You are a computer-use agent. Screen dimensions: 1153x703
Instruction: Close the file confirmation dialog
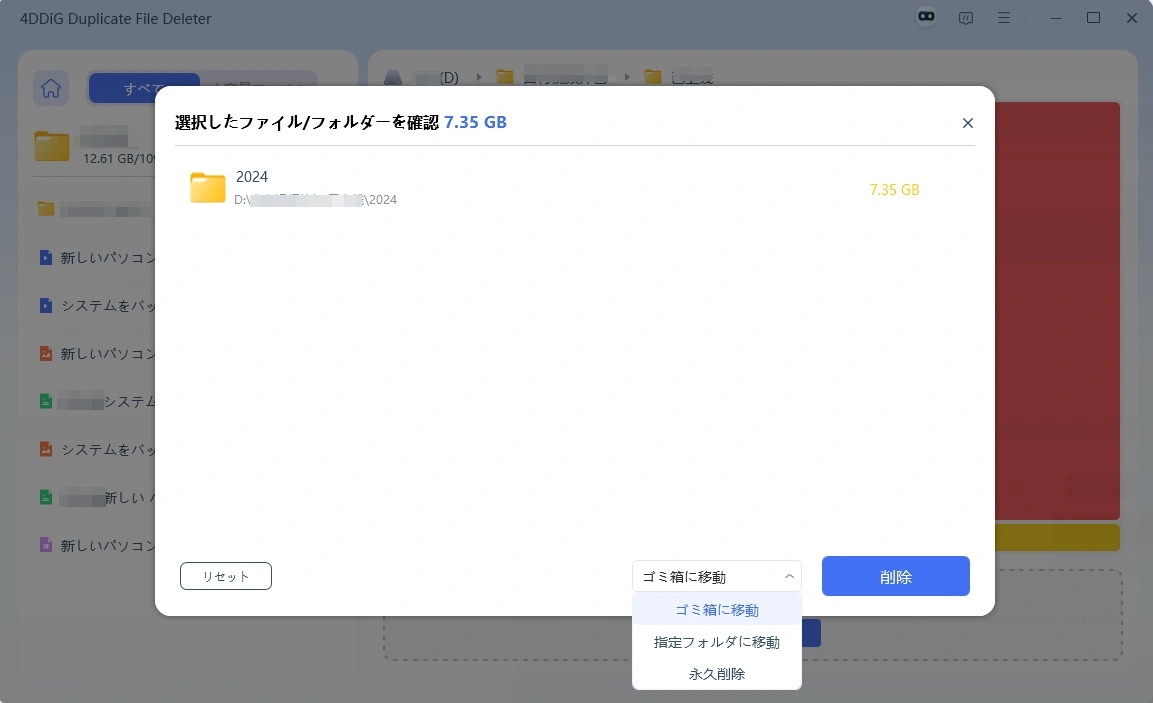click(x=968, y=123)
